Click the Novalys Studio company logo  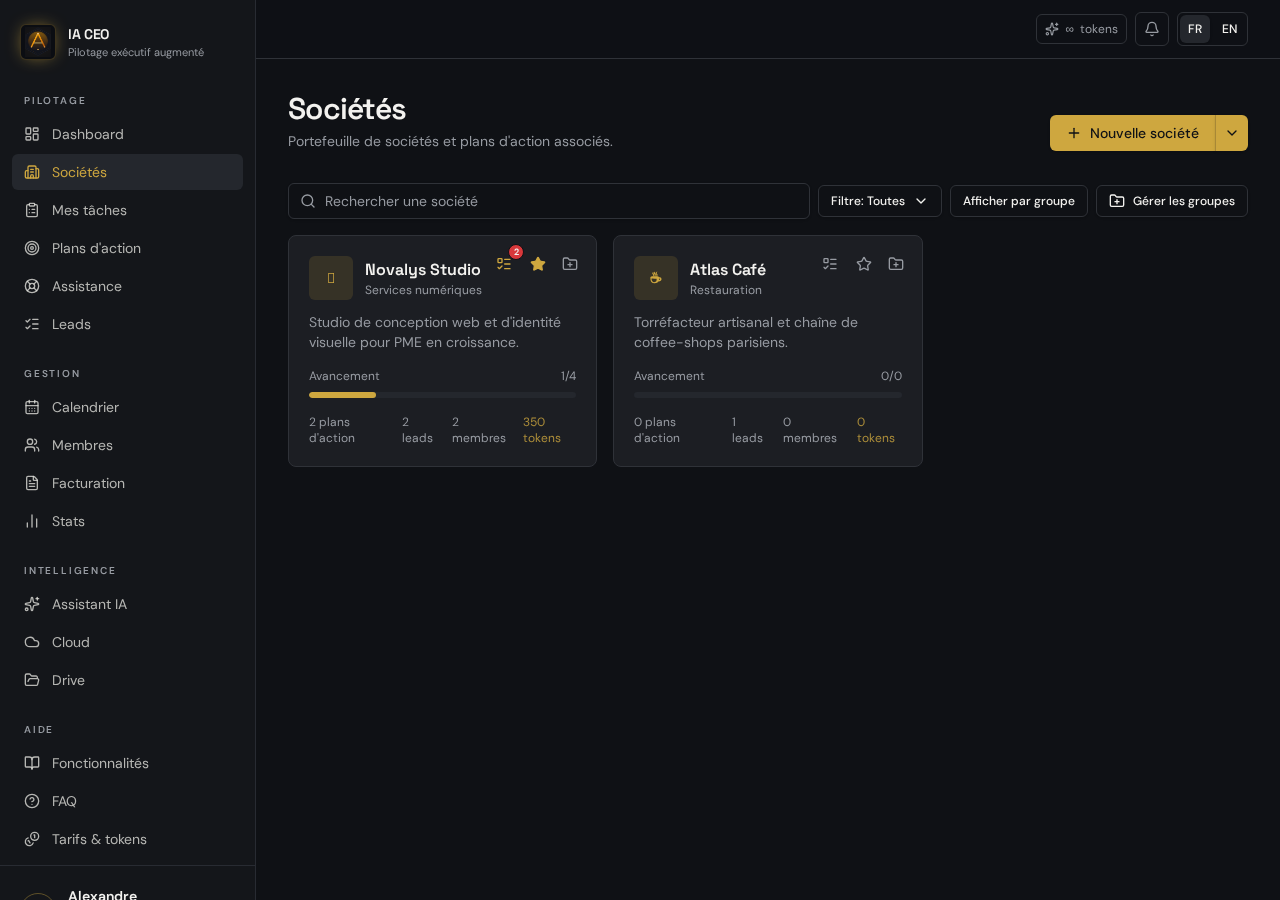(x=331, y=278)
